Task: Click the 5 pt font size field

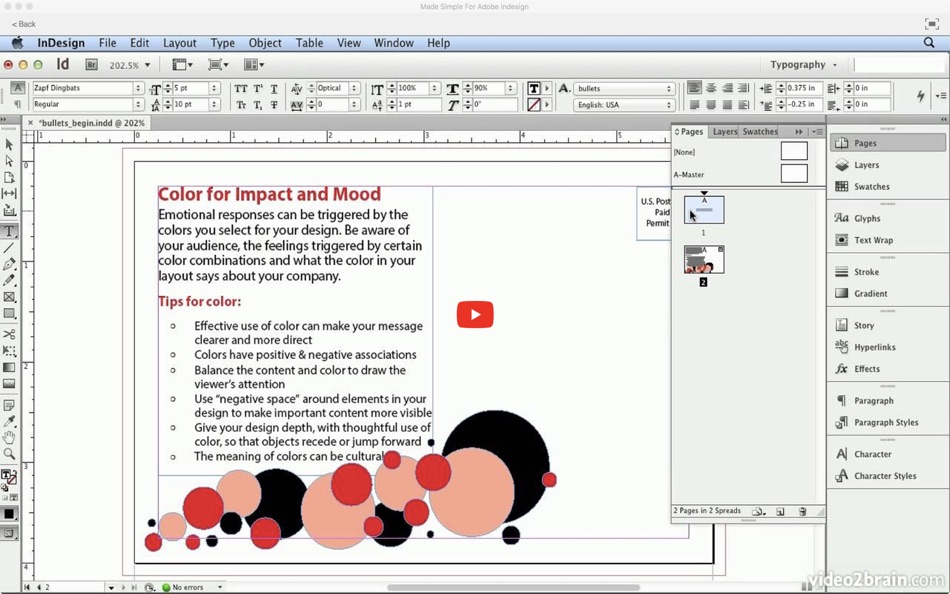Action: 191,88
